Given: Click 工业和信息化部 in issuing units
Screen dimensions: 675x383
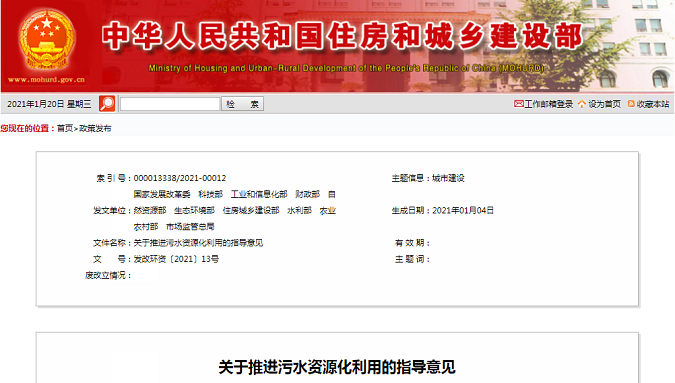Looking at the screenshot, I should pyautogui.click(x=259, y=195).
